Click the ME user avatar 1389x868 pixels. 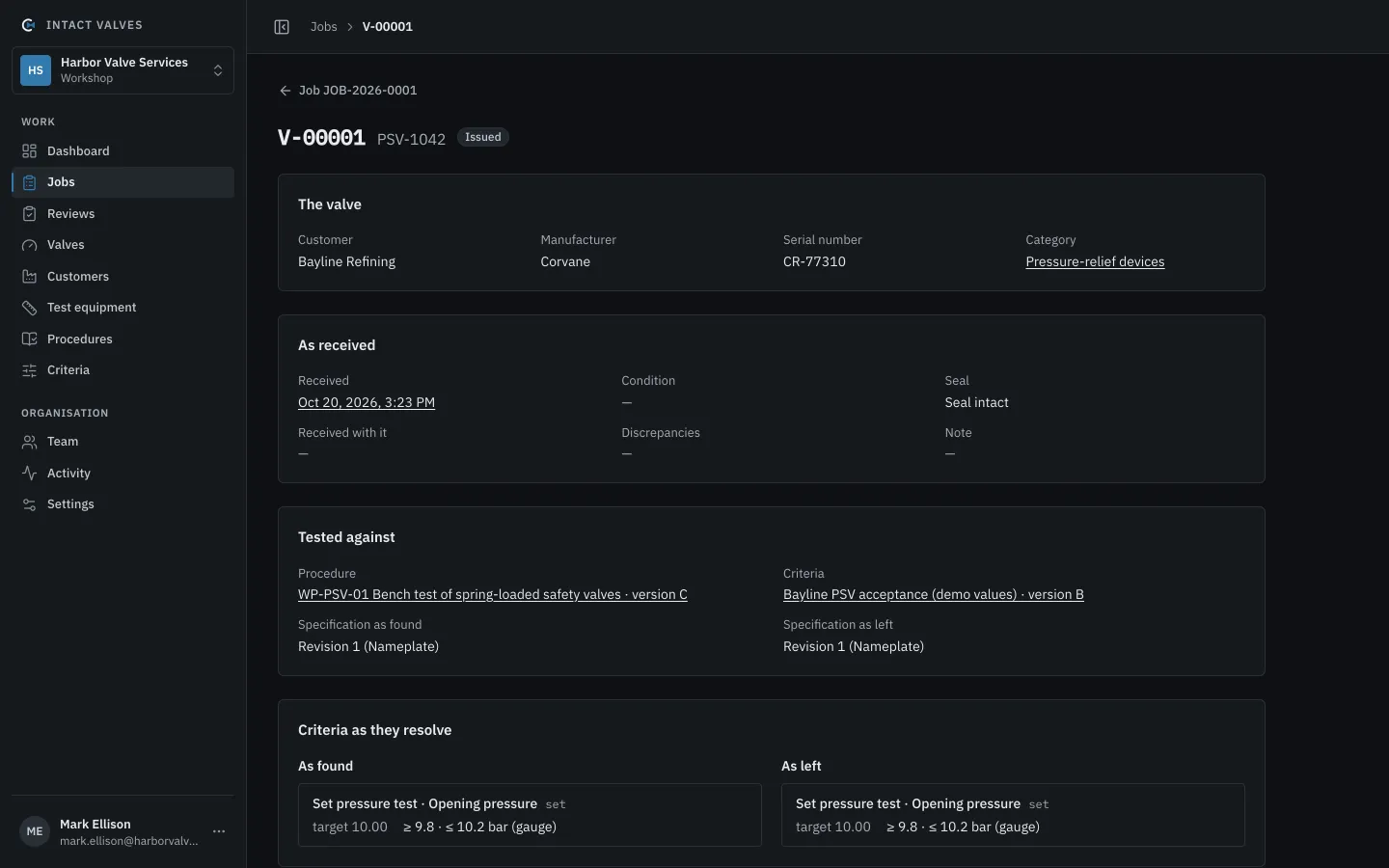point(35,831)
